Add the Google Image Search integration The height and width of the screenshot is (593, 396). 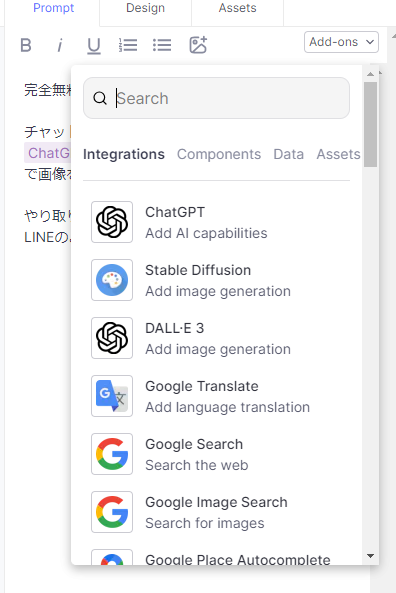point(216,512)
